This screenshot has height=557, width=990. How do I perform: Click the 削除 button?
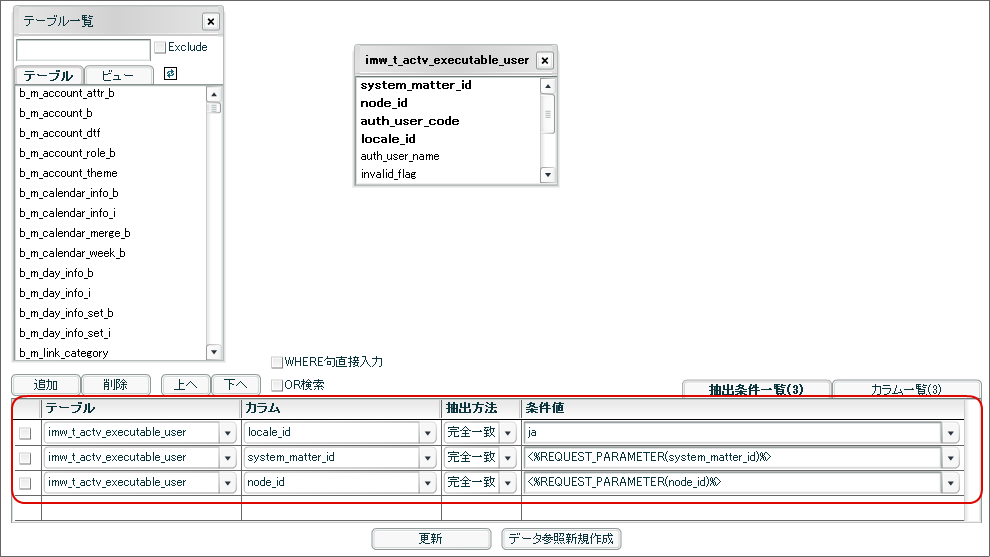click(x=116, y=385)
